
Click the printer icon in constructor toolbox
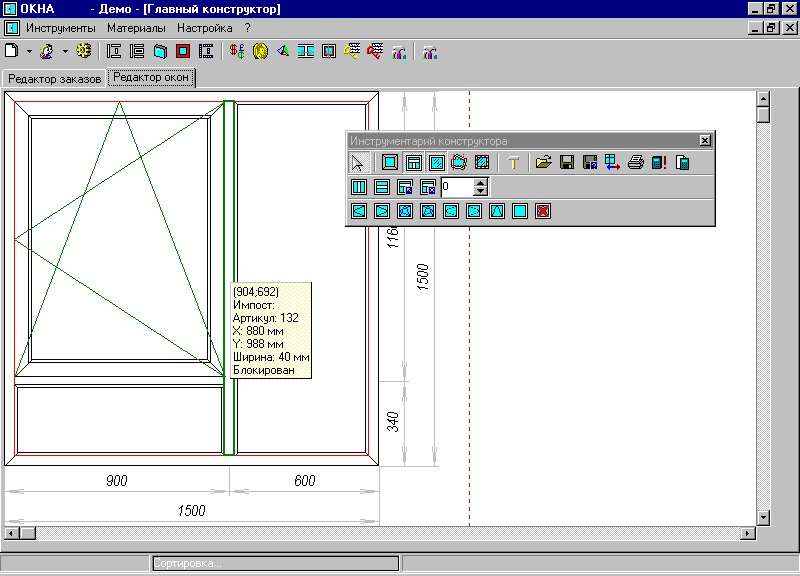click(635, 162)
